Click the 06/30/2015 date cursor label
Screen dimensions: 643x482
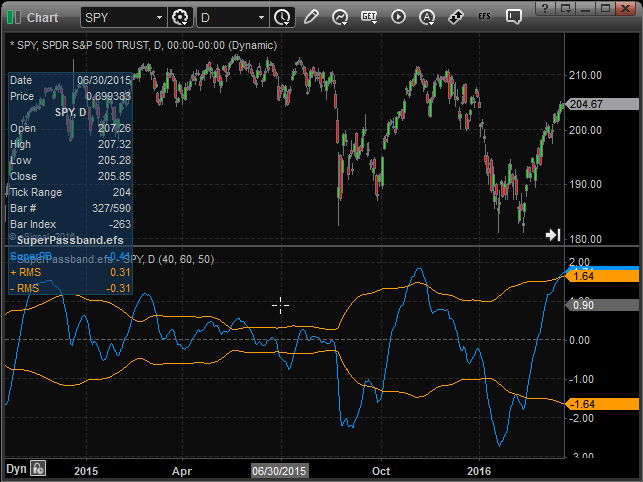click(281, 469)
